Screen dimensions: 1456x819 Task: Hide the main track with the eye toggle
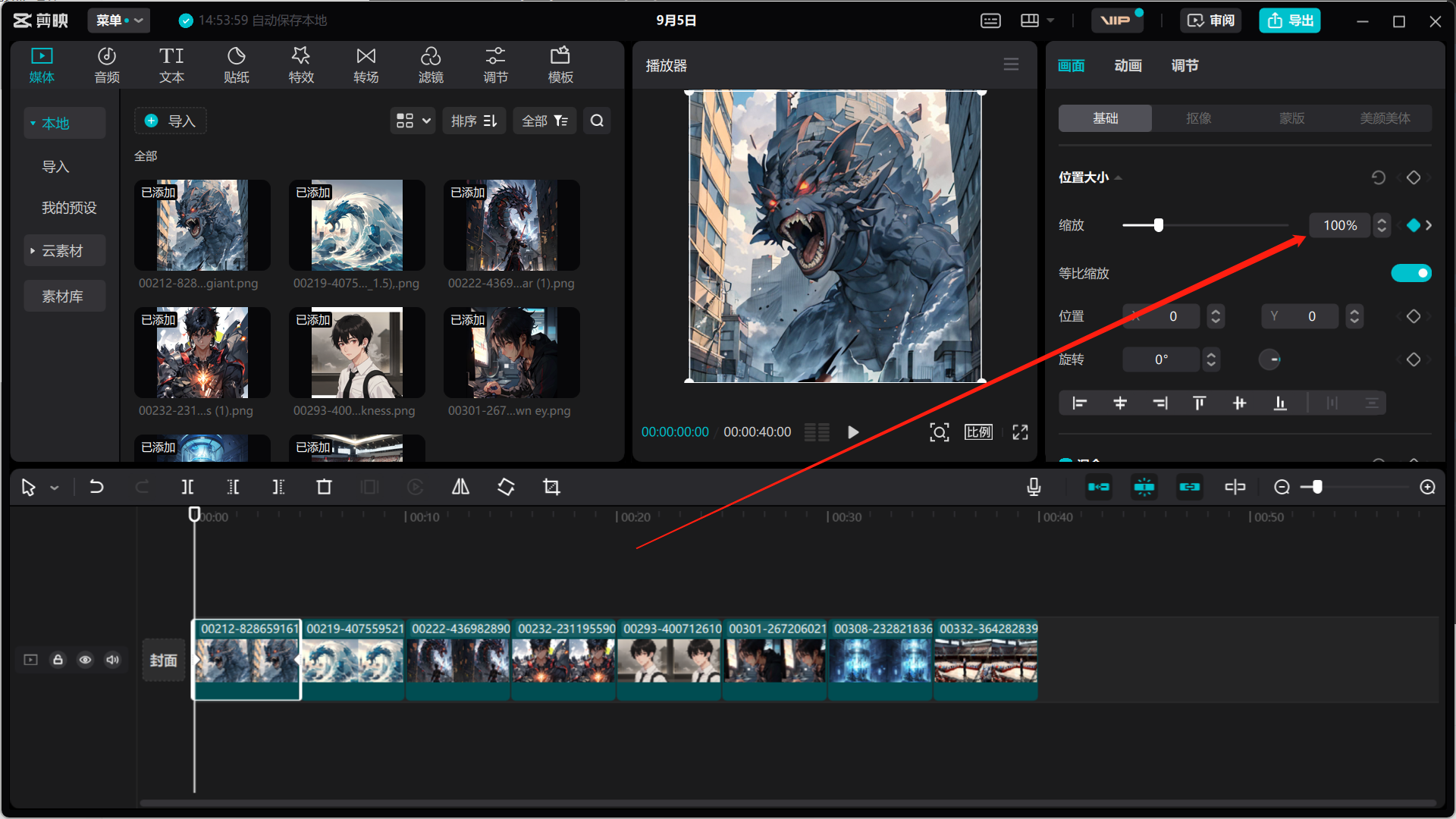click(85, 660)
